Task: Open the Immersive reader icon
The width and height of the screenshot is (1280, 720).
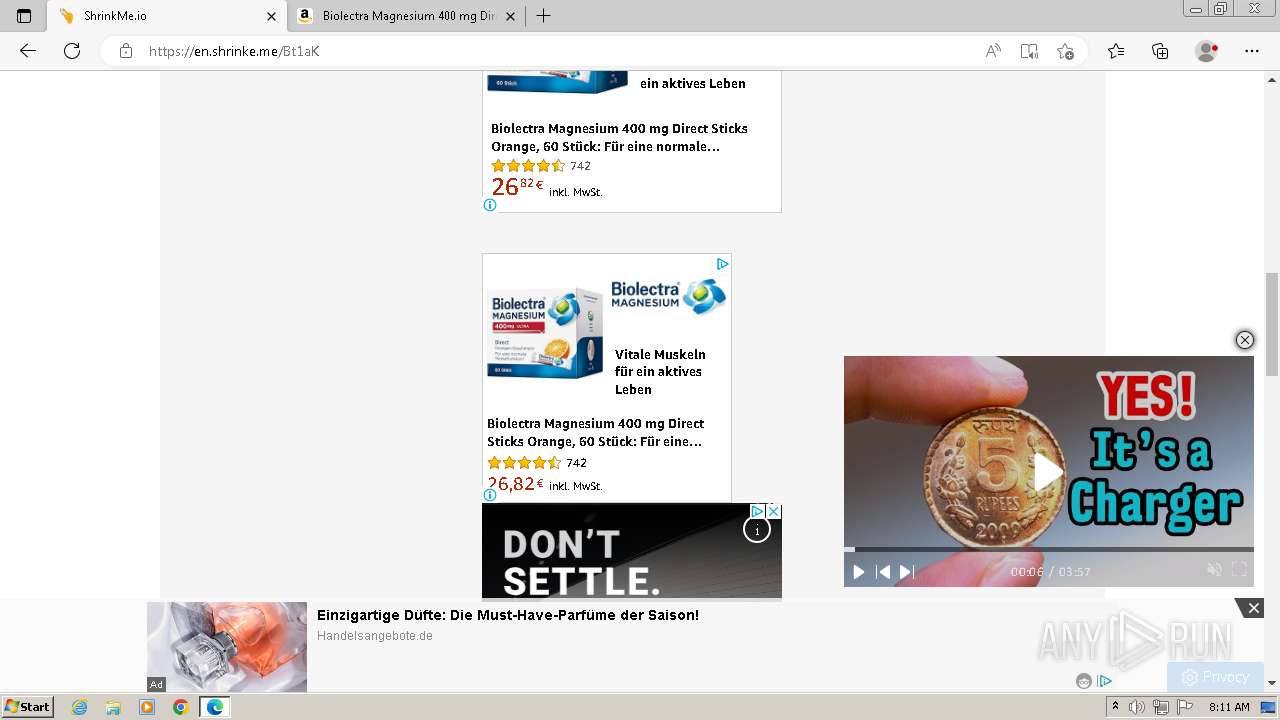Action: 1029,51
